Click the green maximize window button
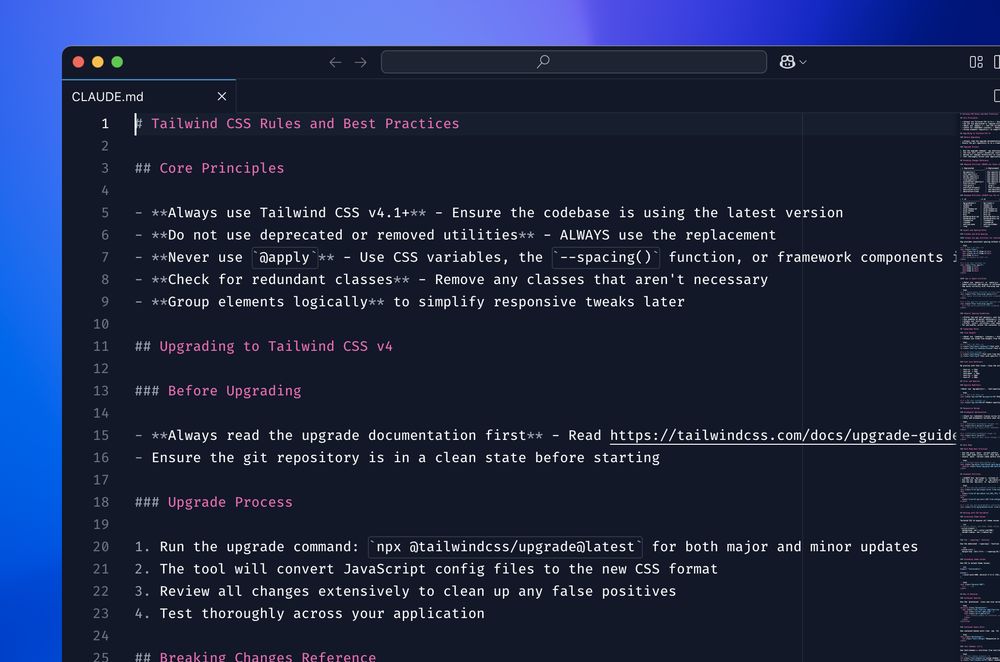 [x=117, y=62]
